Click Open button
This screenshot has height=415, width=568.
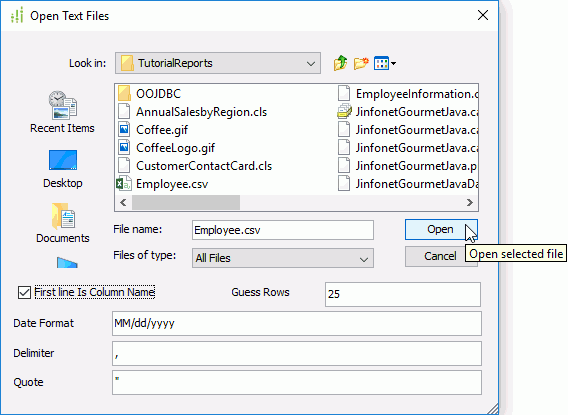pos(441,230)
